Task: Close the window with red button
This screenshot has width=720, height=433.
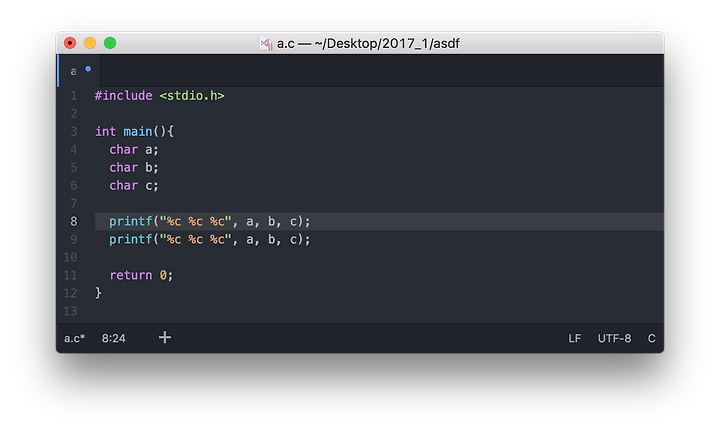Action: [70, 43]
